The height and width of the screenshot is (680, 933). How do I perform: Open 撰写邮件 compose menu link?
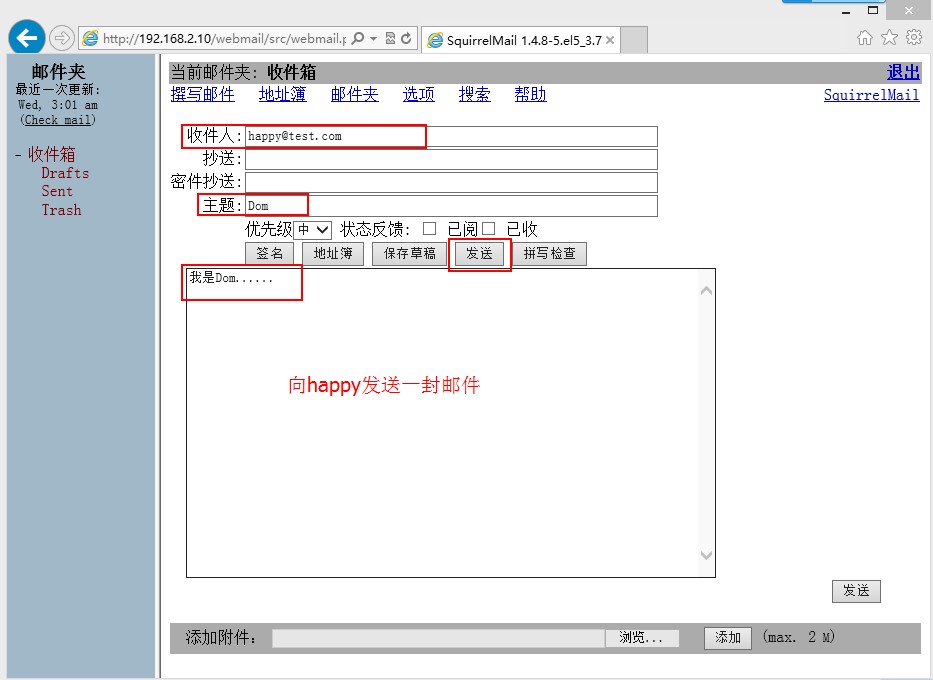[x=203, y=95]
